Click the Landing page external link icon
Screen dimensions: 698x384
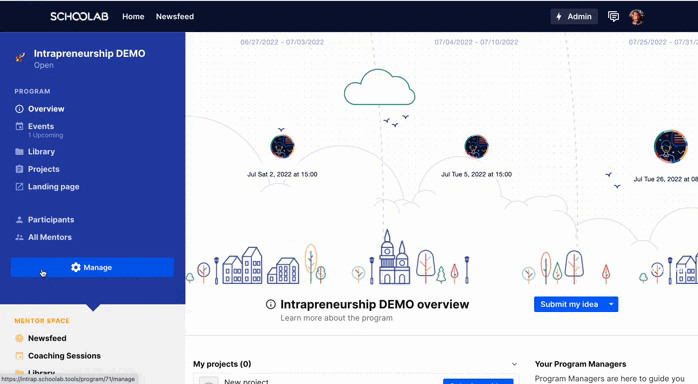click(x=19, y=187)
